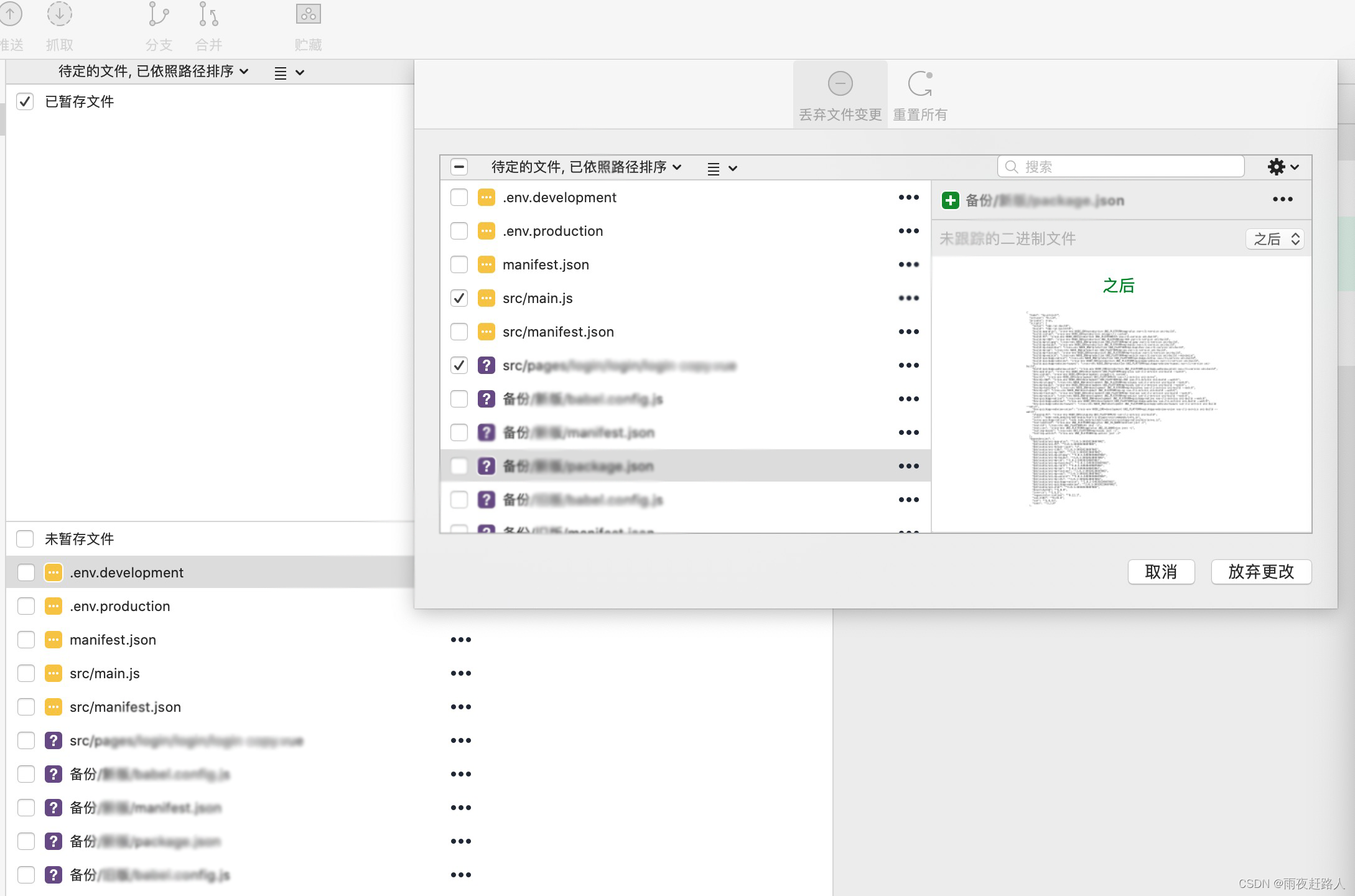Click the modified icon of dialog .env.development
The image size is (1355, 896).
[486, 197]
